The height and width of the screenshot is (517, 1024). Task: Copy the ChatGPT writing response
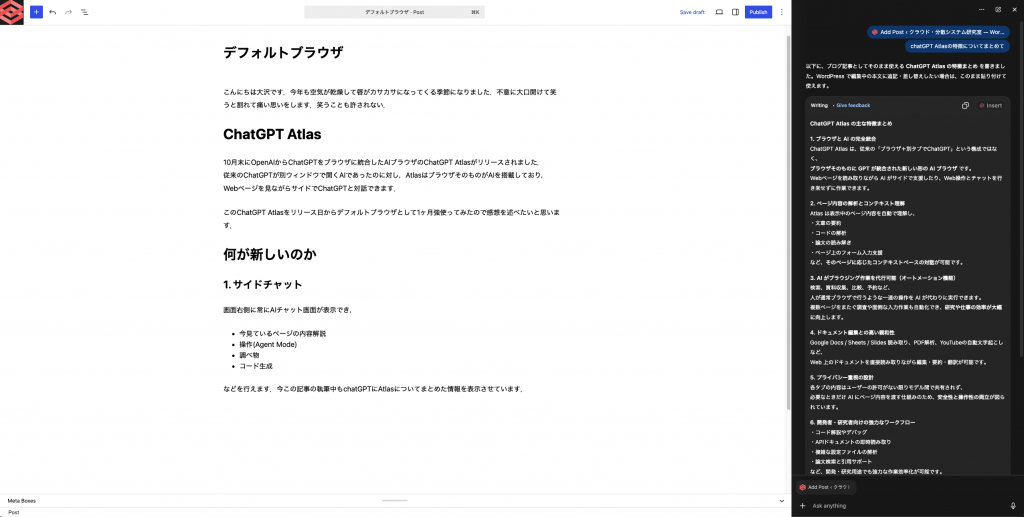click(x=965, y=105)
